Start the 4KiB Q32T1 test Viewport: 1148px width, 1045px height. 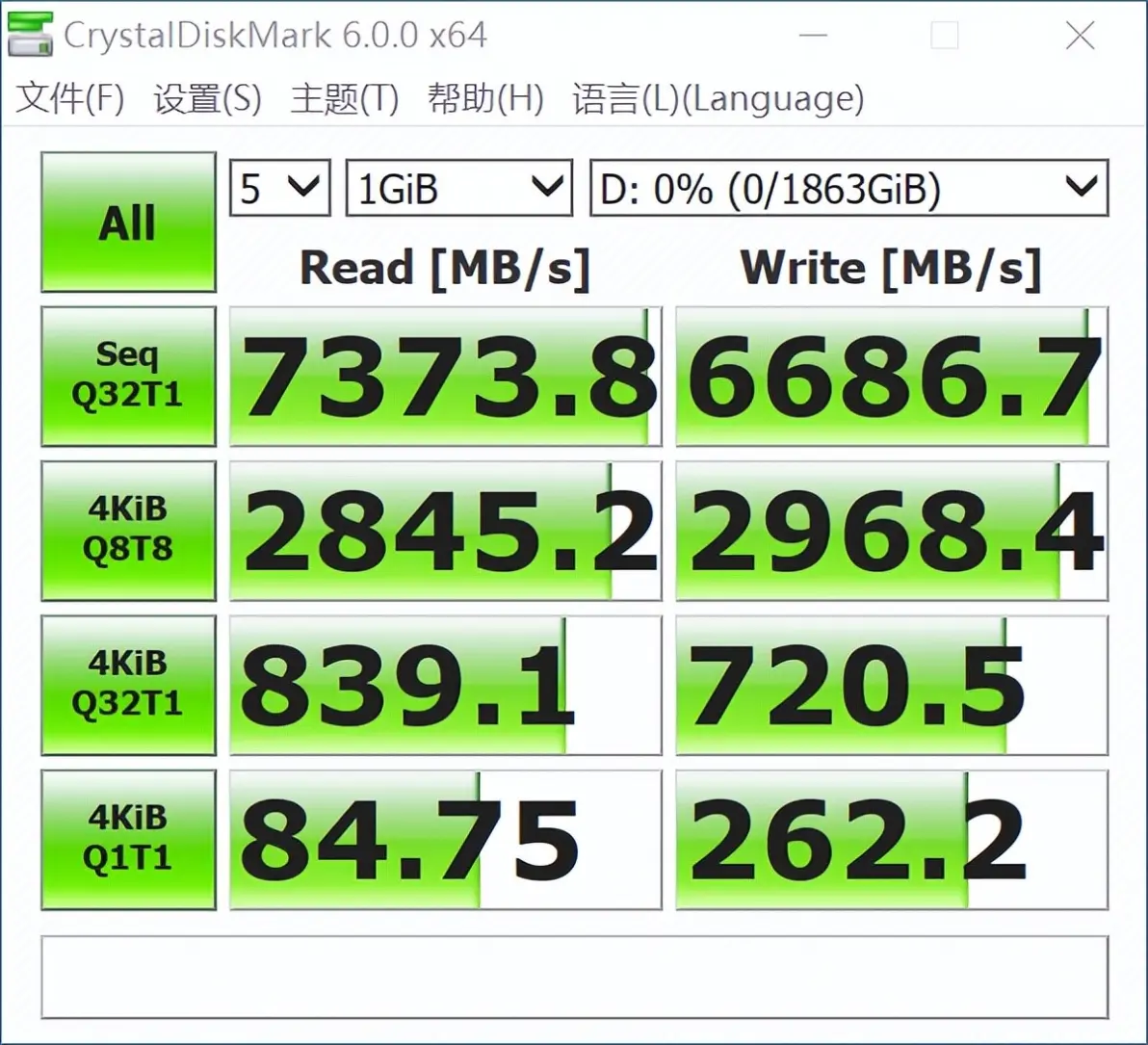[128, 686]
